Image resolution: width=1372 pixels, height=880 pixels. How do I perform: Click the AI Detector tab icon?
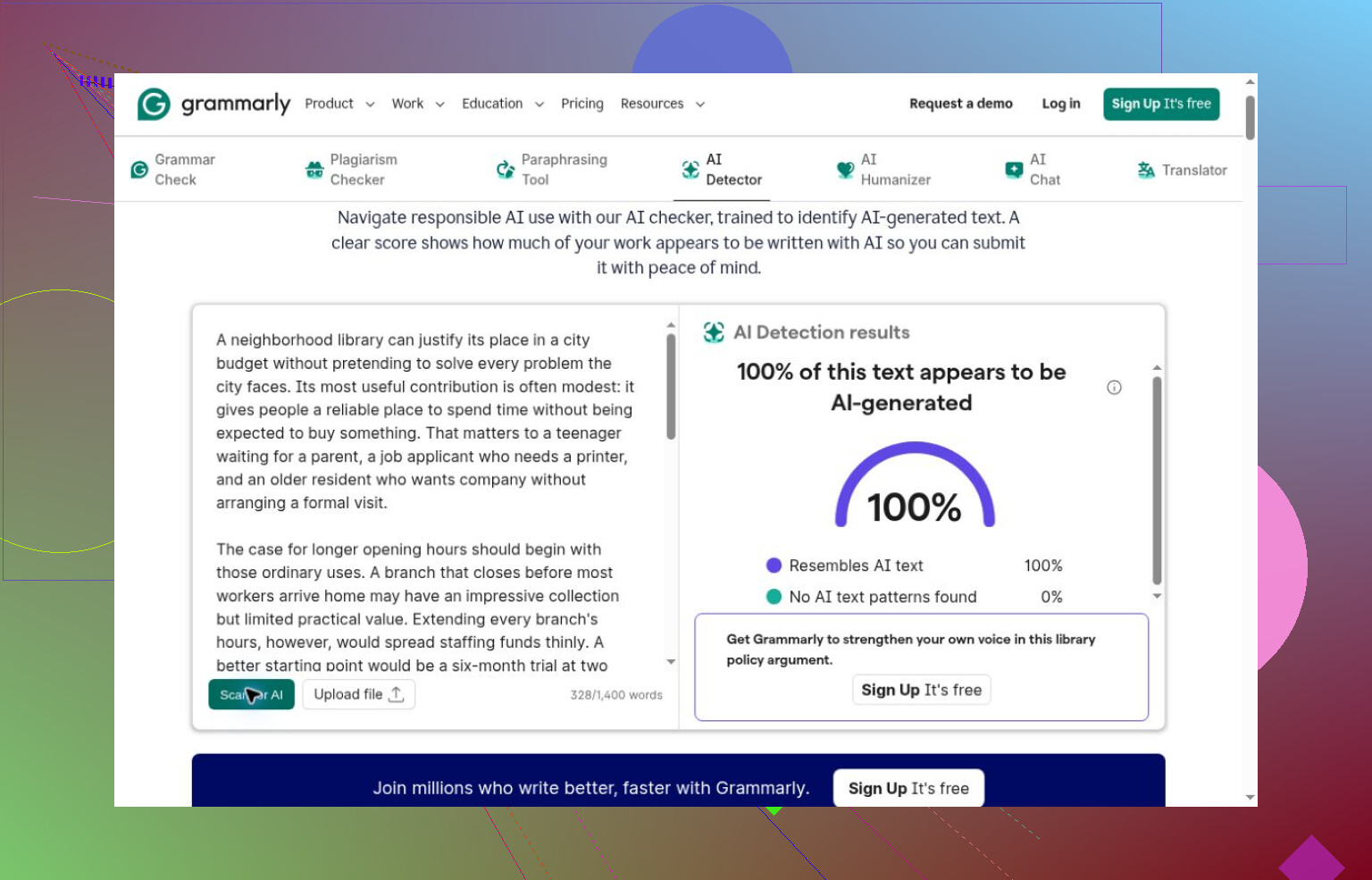pos(690,170)
